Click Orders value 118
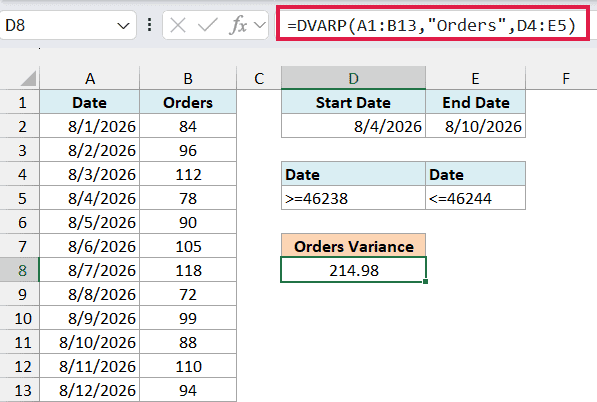The height and width of the screenshot is (402, 597). pos(188,270)
